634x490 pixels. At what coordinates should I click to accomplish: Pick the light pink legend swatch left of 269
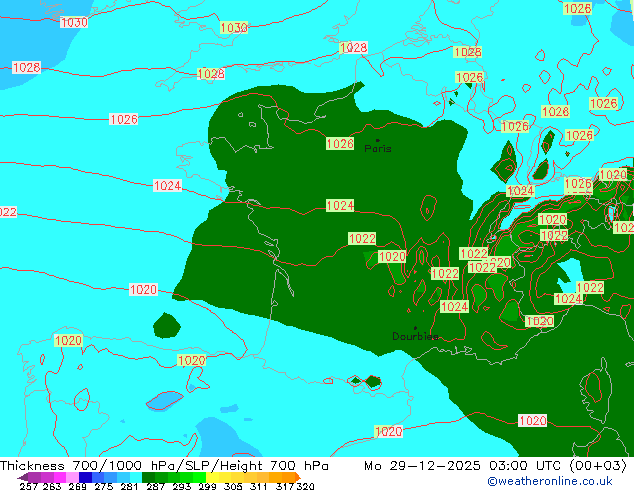click(72, 477)
